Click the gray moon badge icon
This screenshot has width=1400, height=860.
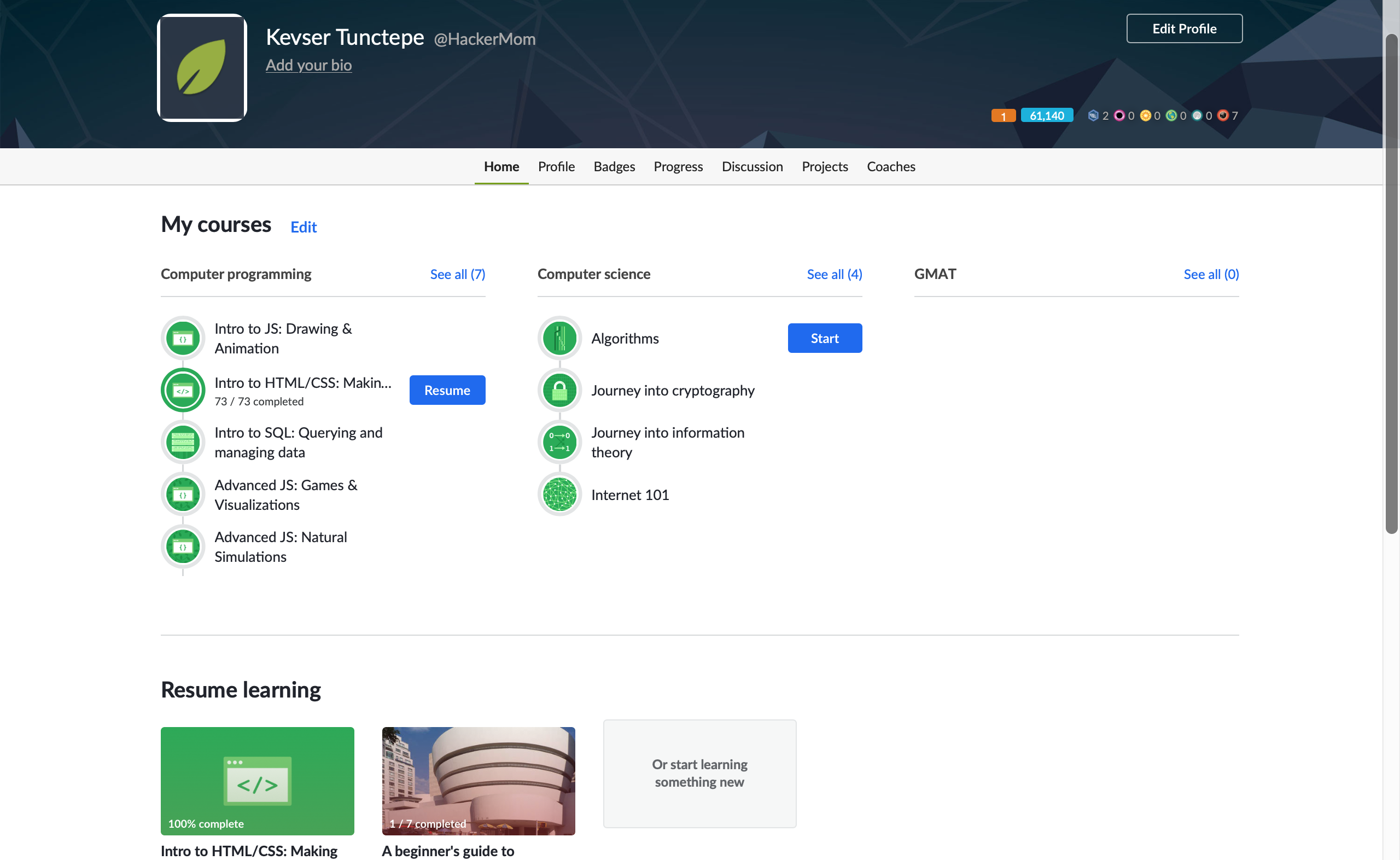coord(1197,115)
